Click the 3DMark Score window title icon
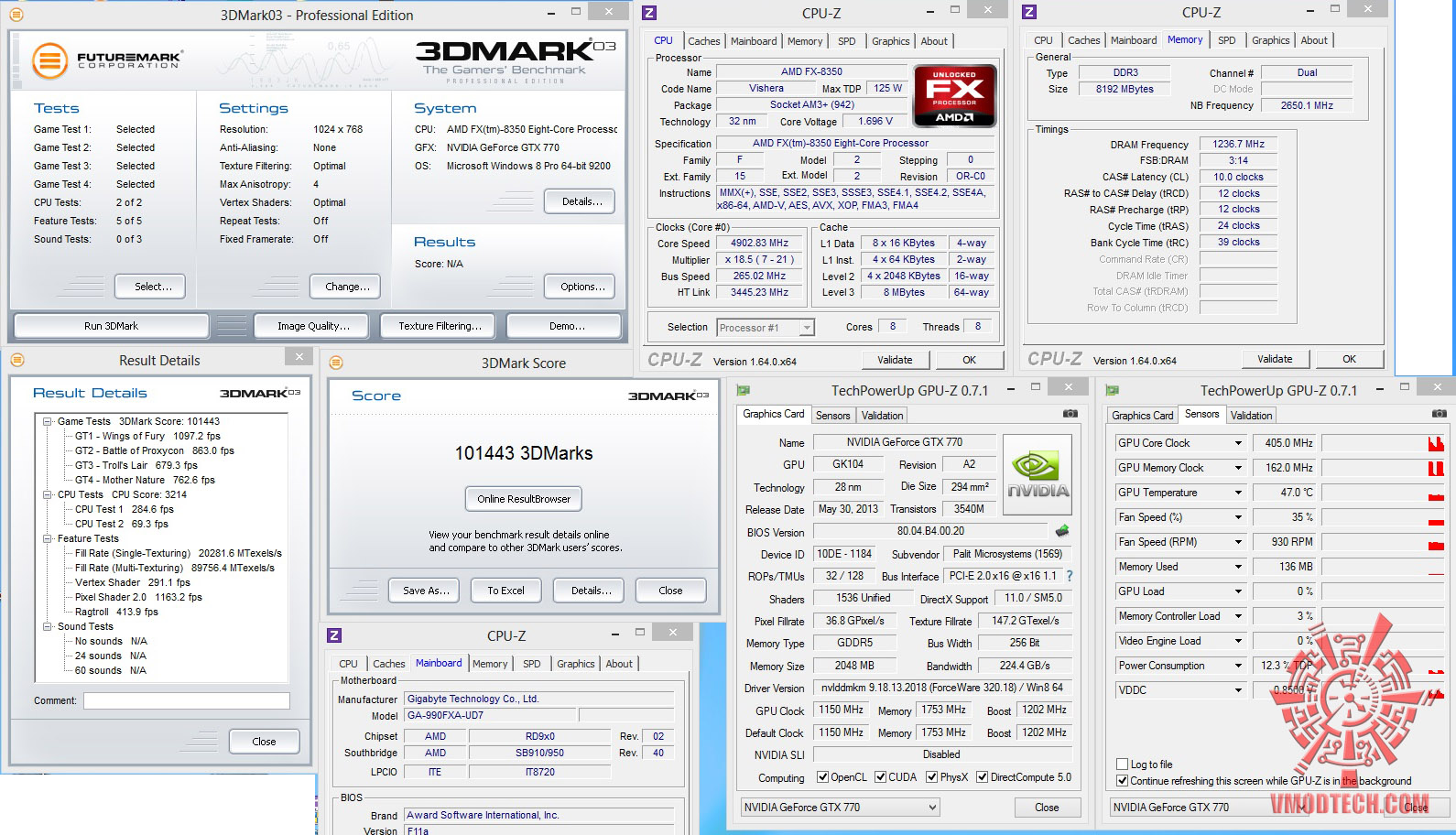The height and width of the screenshot is (835, 1456). (336, 363)
